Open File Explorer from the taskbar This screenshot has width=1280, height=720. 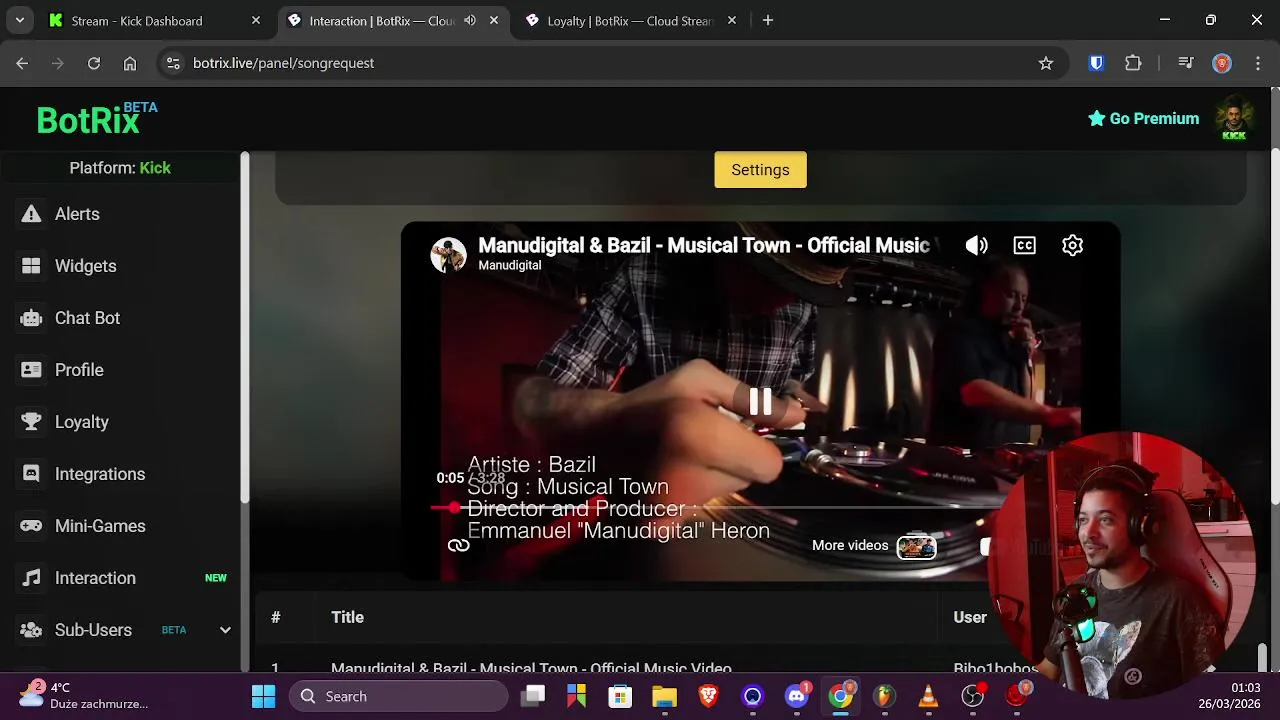click(664, 696)
